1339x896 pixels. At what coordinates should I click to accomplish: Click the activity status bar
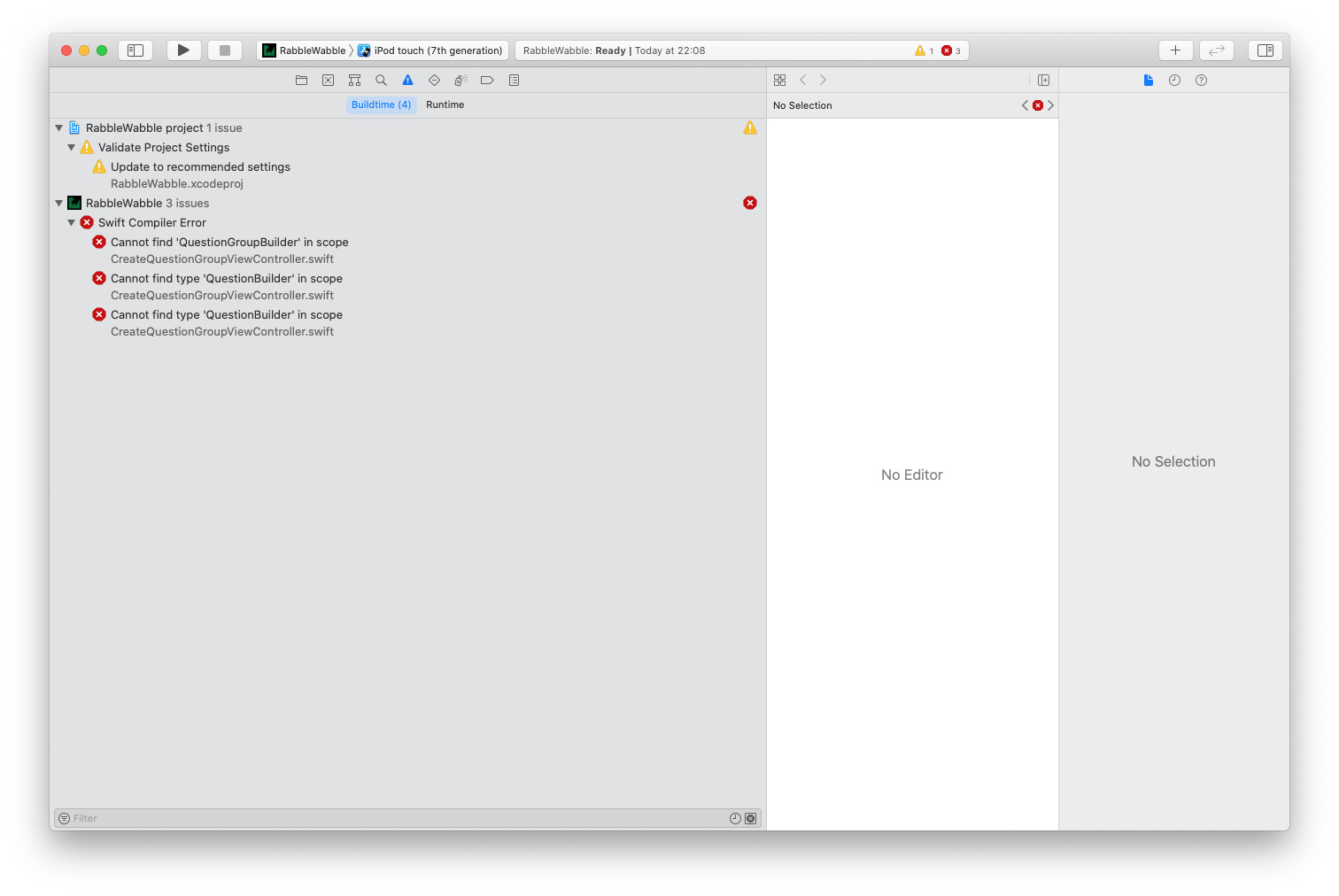click(x=742, y=50)
